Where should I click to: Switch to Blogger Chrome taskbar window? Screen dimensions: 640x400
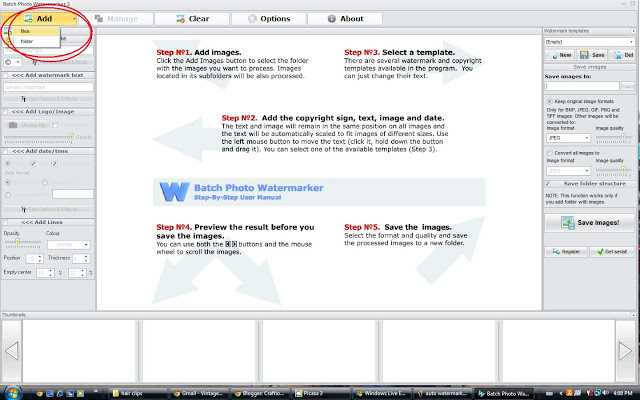259,393
